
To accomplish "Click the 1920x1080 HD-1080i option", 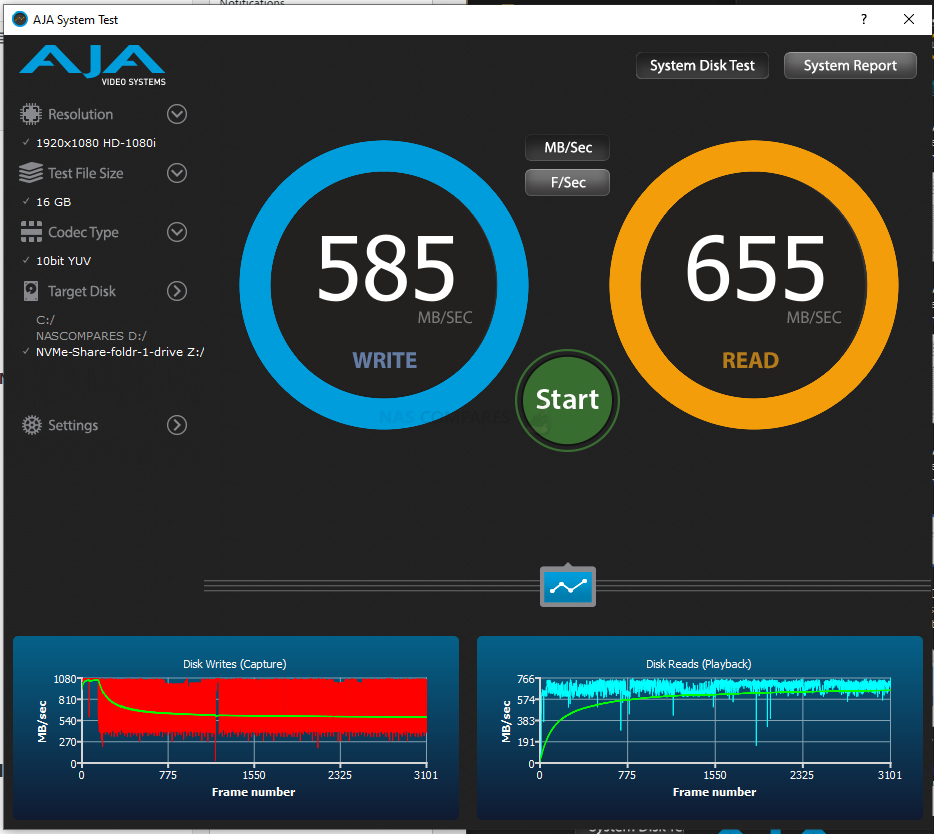I will click(x=96, y=143).
